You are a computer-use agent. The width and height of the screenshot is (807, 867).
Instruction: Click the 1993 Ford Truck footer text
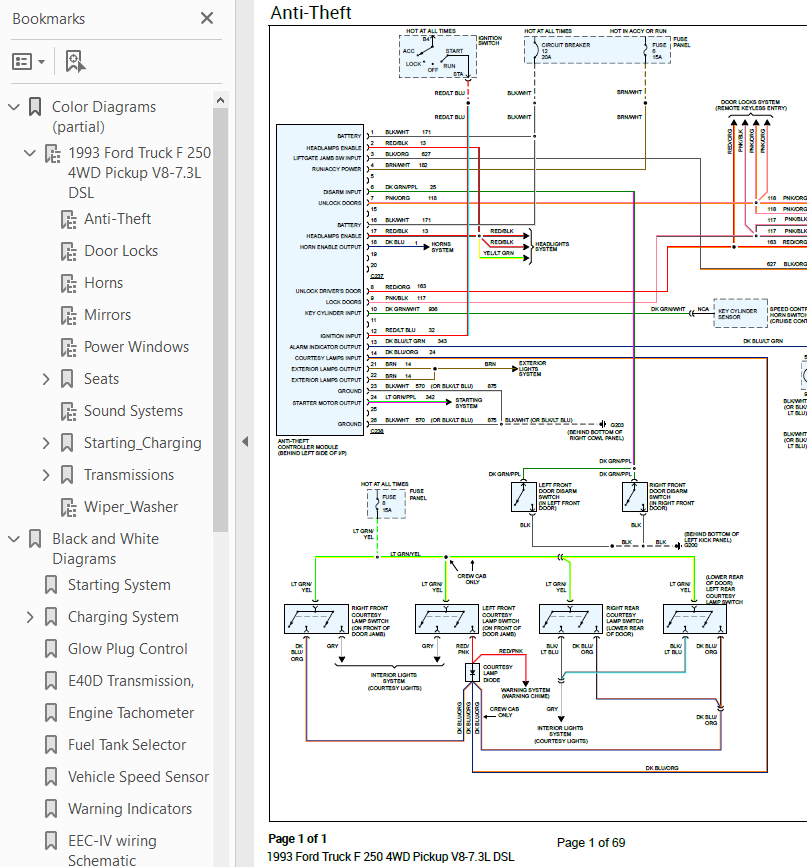point(391,857)
